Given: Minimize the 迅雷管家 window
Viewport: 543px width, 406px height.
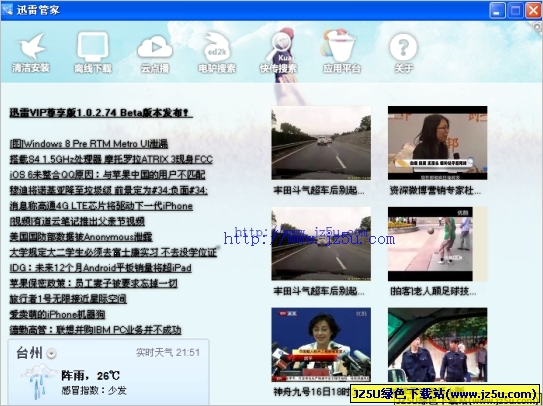Looking at the screenshot, I should 497,10.
